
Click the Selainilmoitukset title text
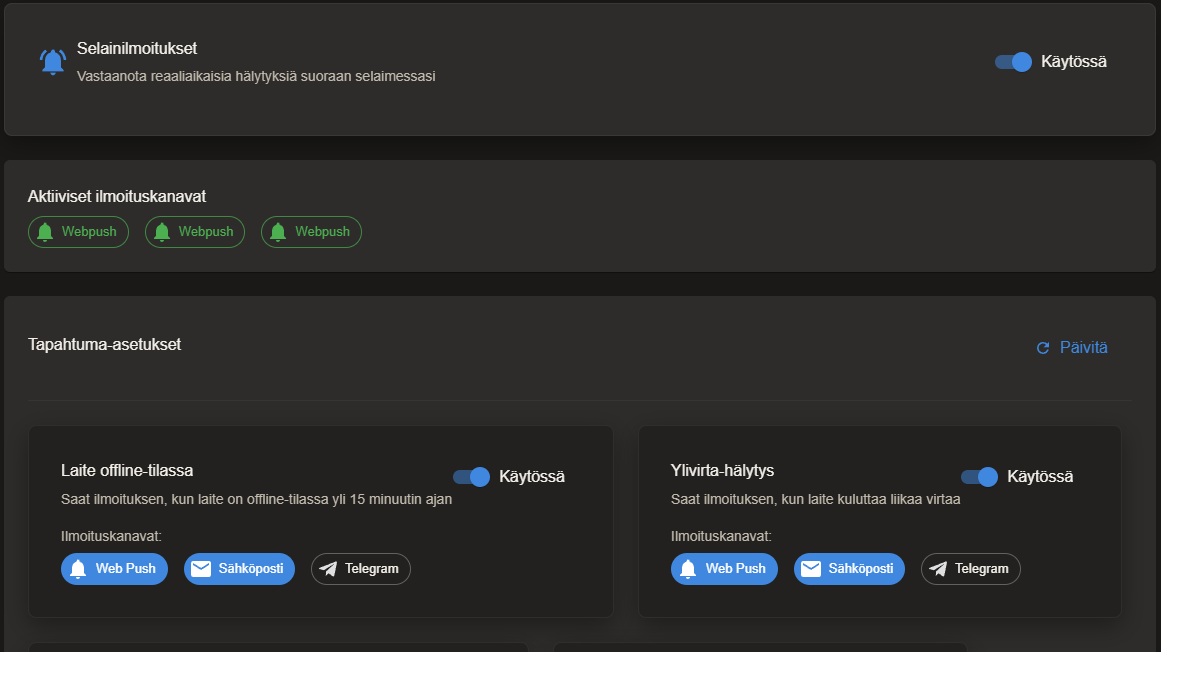[137, 49]
